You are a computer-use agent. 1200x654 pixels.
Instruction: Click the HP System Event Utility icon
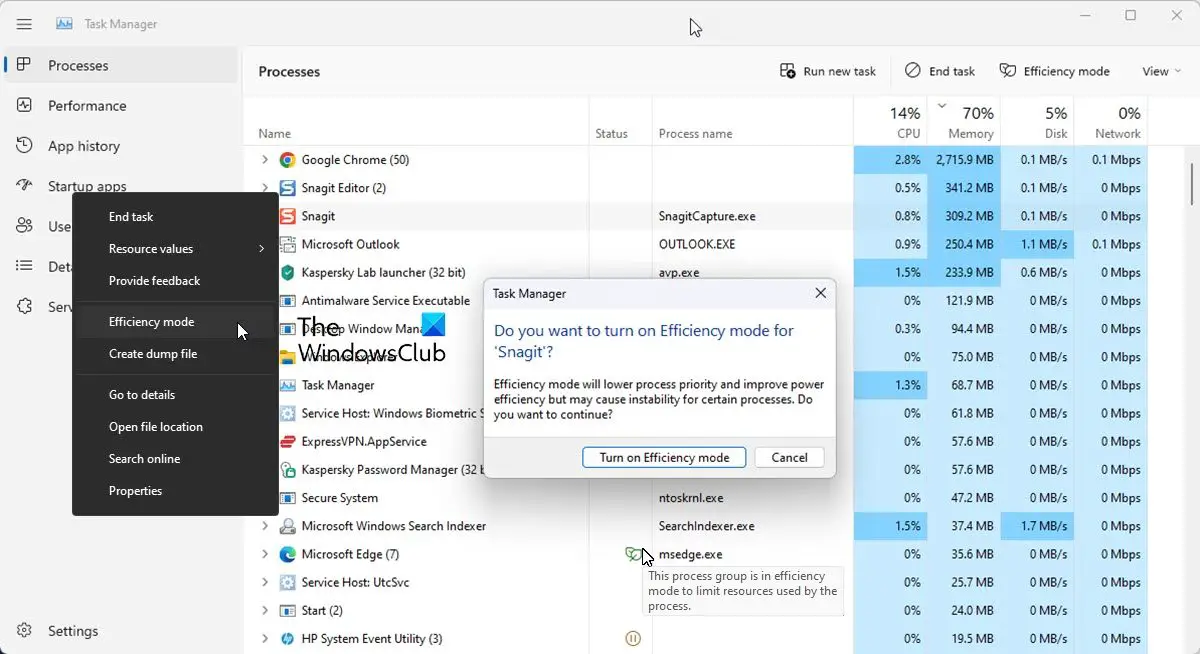coord(287,638)
